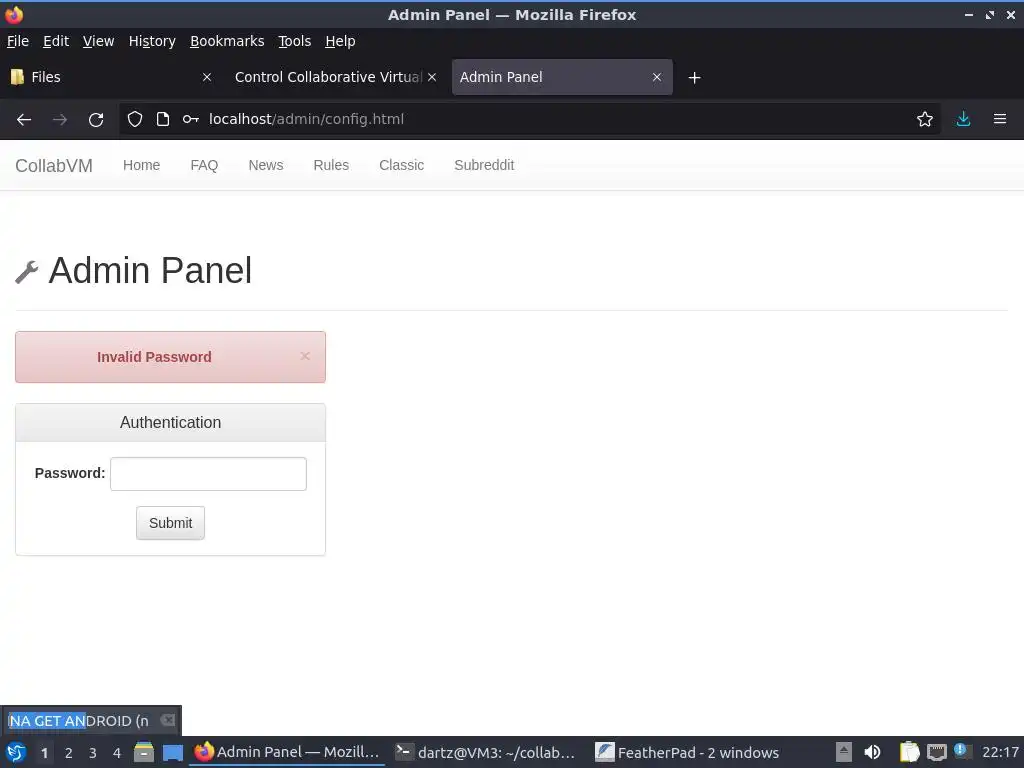Open the Tools menu
1024x768 pixels.
click(295, 41)
